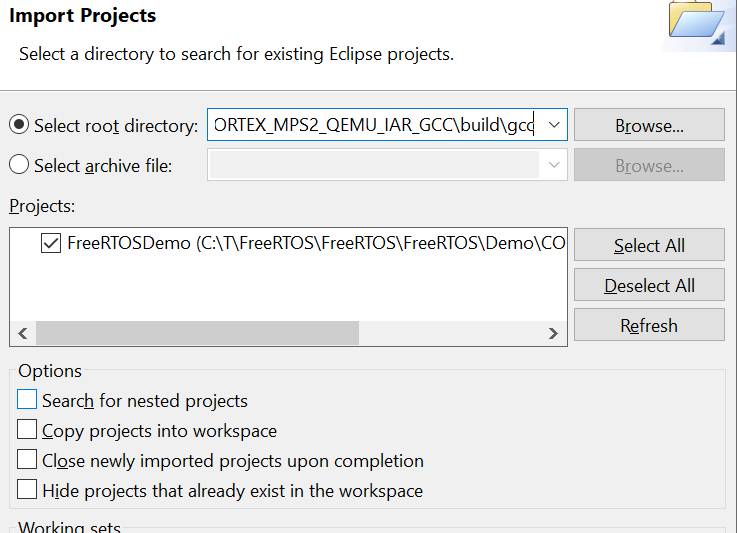737x533 pixels.
Task: Check Hide projects that already exist
Action: pos(27,489)
